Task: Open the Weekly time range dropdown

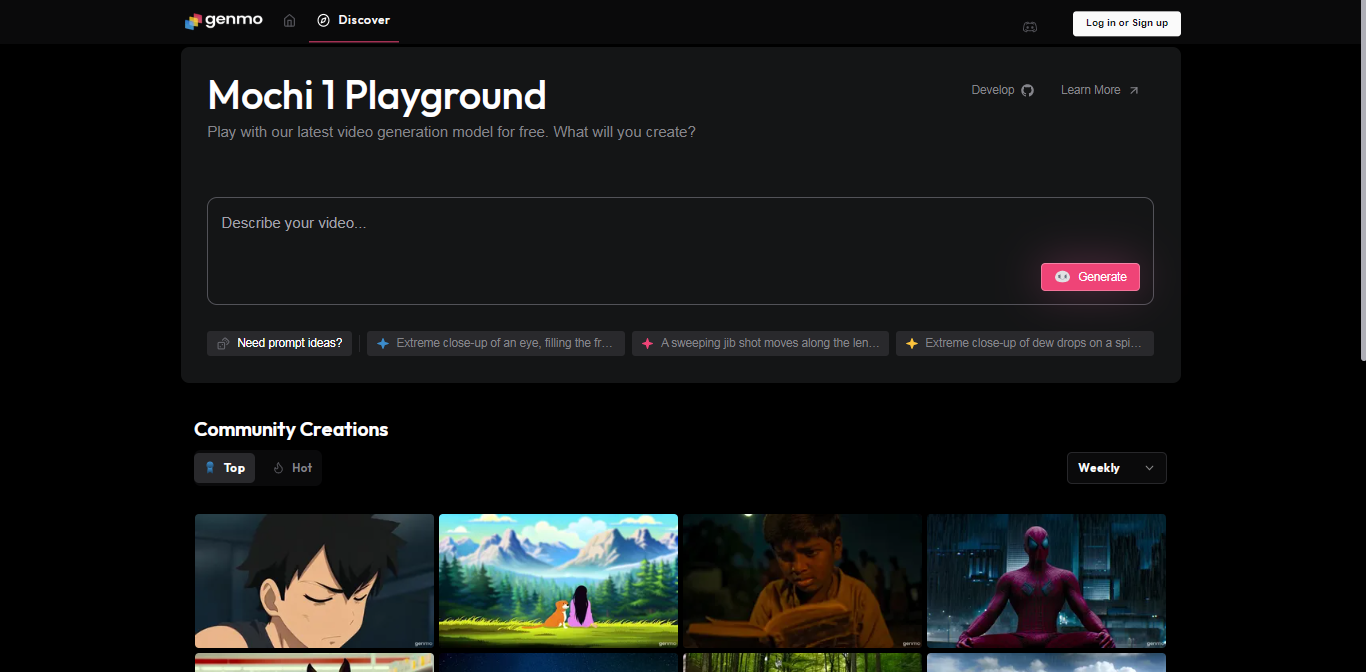Action: pyautogui.click(x=1116, y=468)
